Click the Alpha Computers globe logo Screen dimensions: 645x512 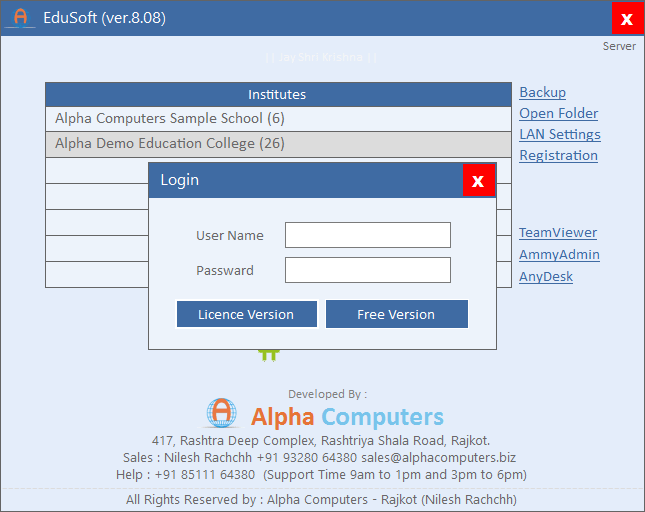pyautogui.click(x=222, y=413)
